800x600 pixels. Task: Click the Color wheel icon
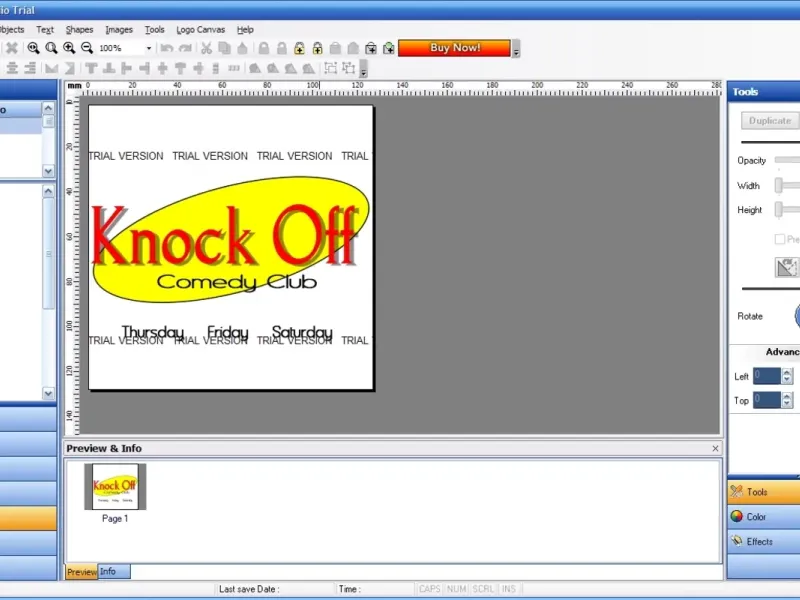click(x=736, y=516)
